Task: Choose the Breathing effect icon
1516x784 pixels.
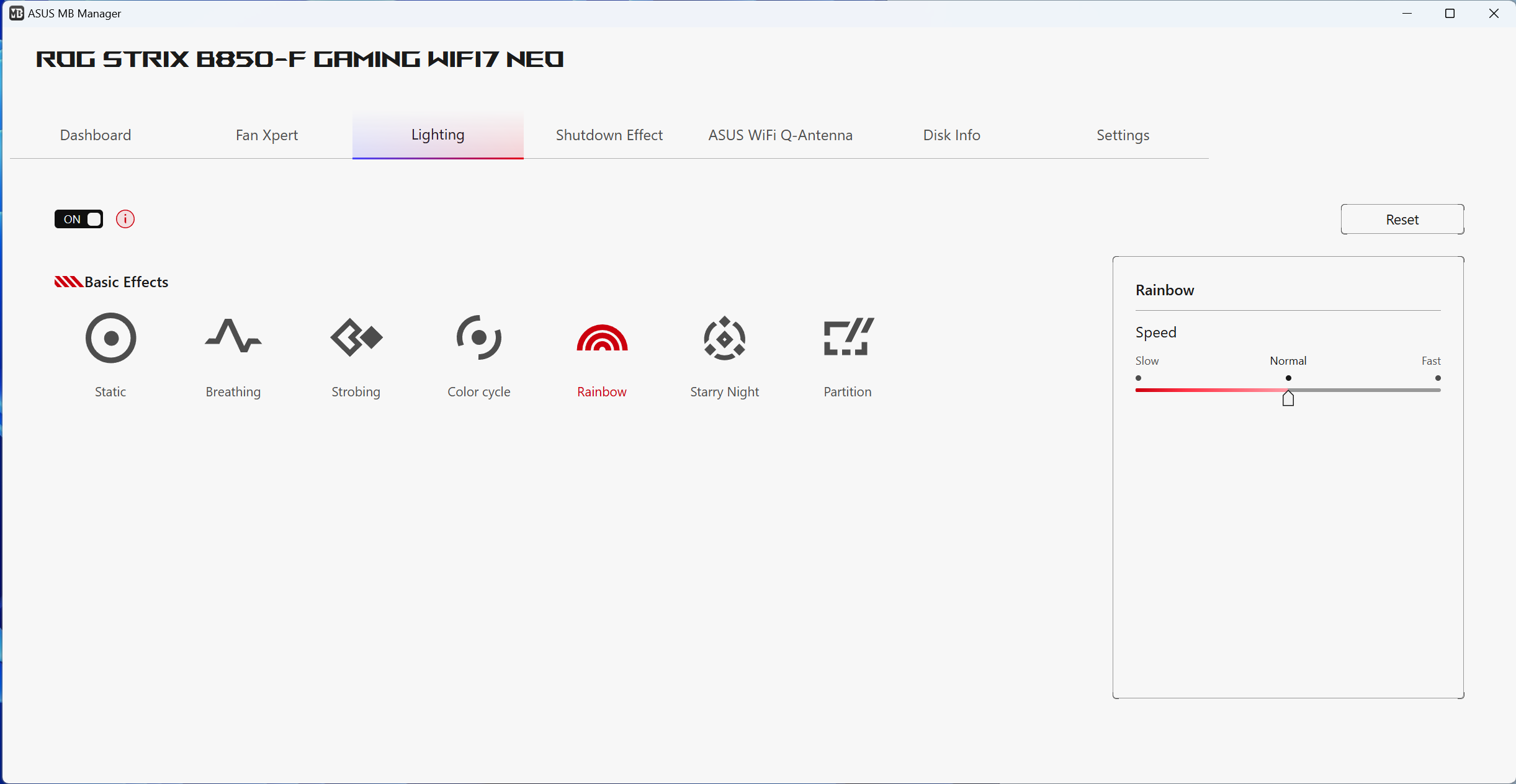Action: pos(233,336)
